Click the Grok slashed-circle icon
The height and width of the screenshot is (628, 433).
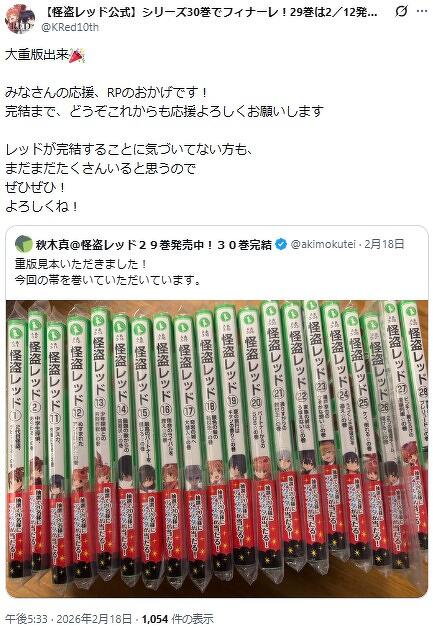click(401, 12)
